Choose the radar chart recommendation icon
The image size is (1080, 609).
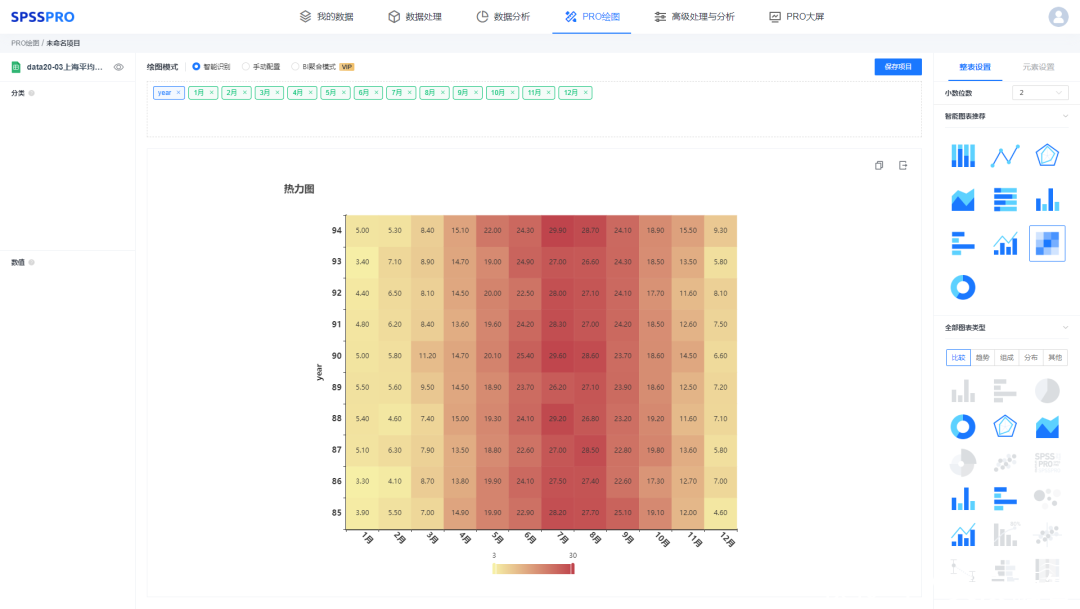[x=1047, y=156]
